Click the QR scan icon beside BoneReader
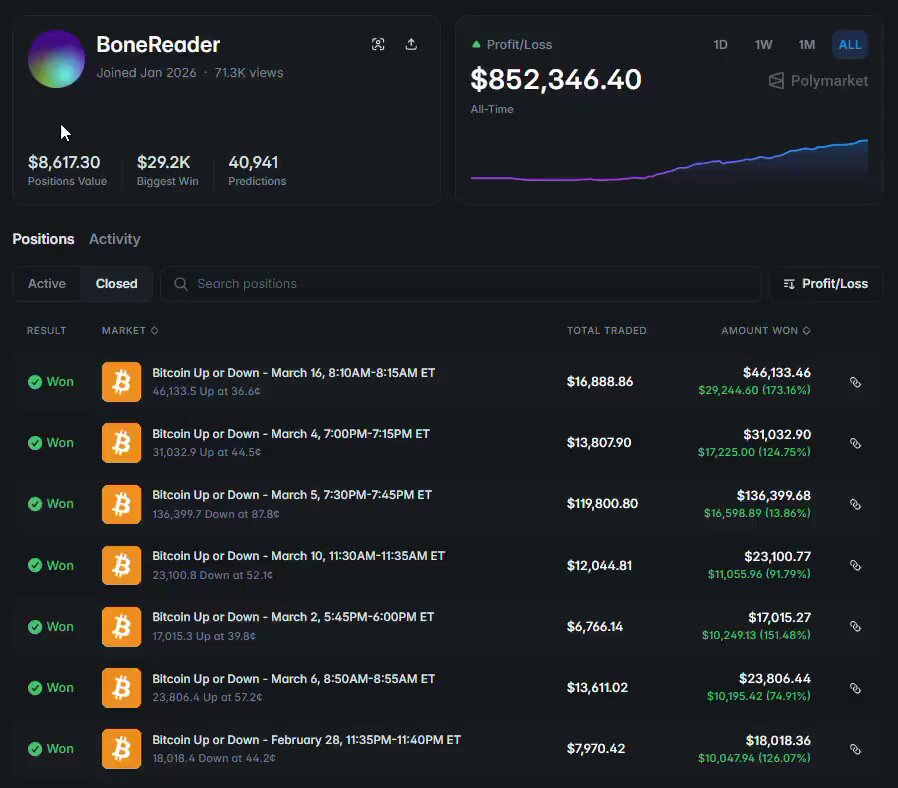898x788 pixels. [x=378, y=44]
